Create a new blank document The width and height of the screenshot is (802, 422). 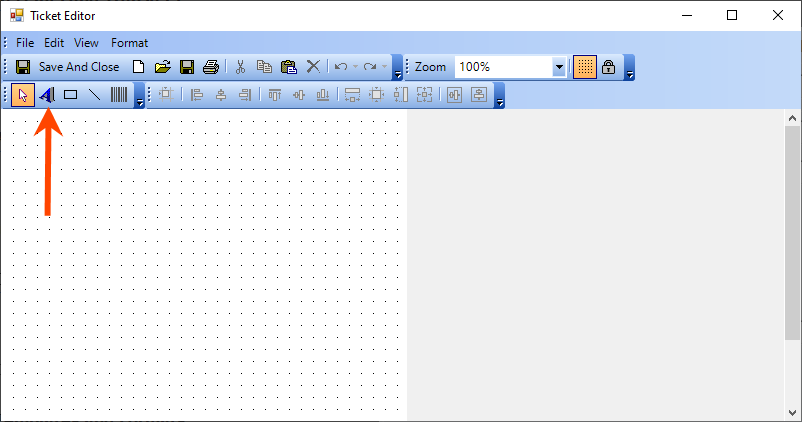(139, 67)
